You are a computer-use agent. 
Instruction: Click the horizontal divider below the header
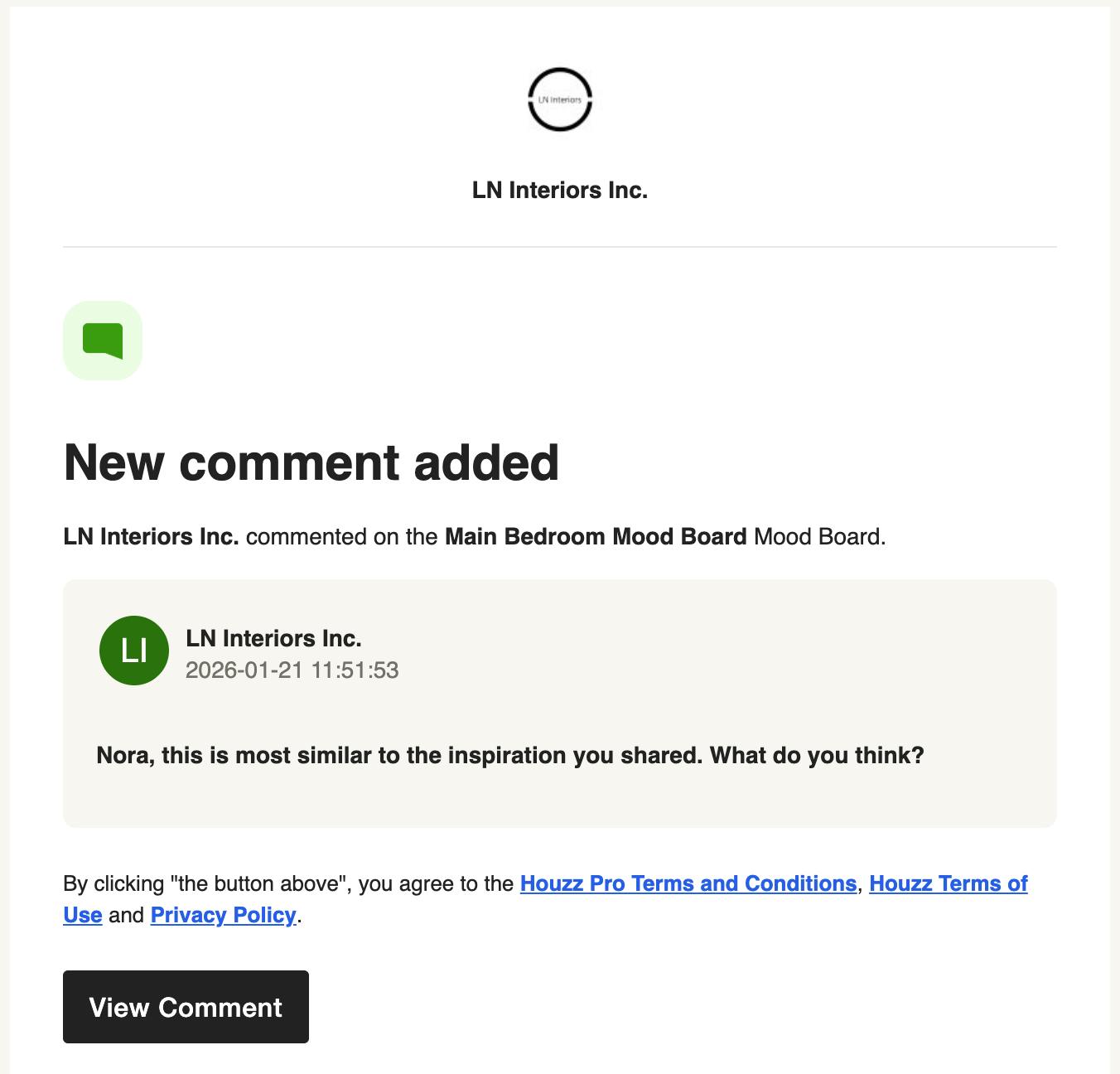[560, 247]
